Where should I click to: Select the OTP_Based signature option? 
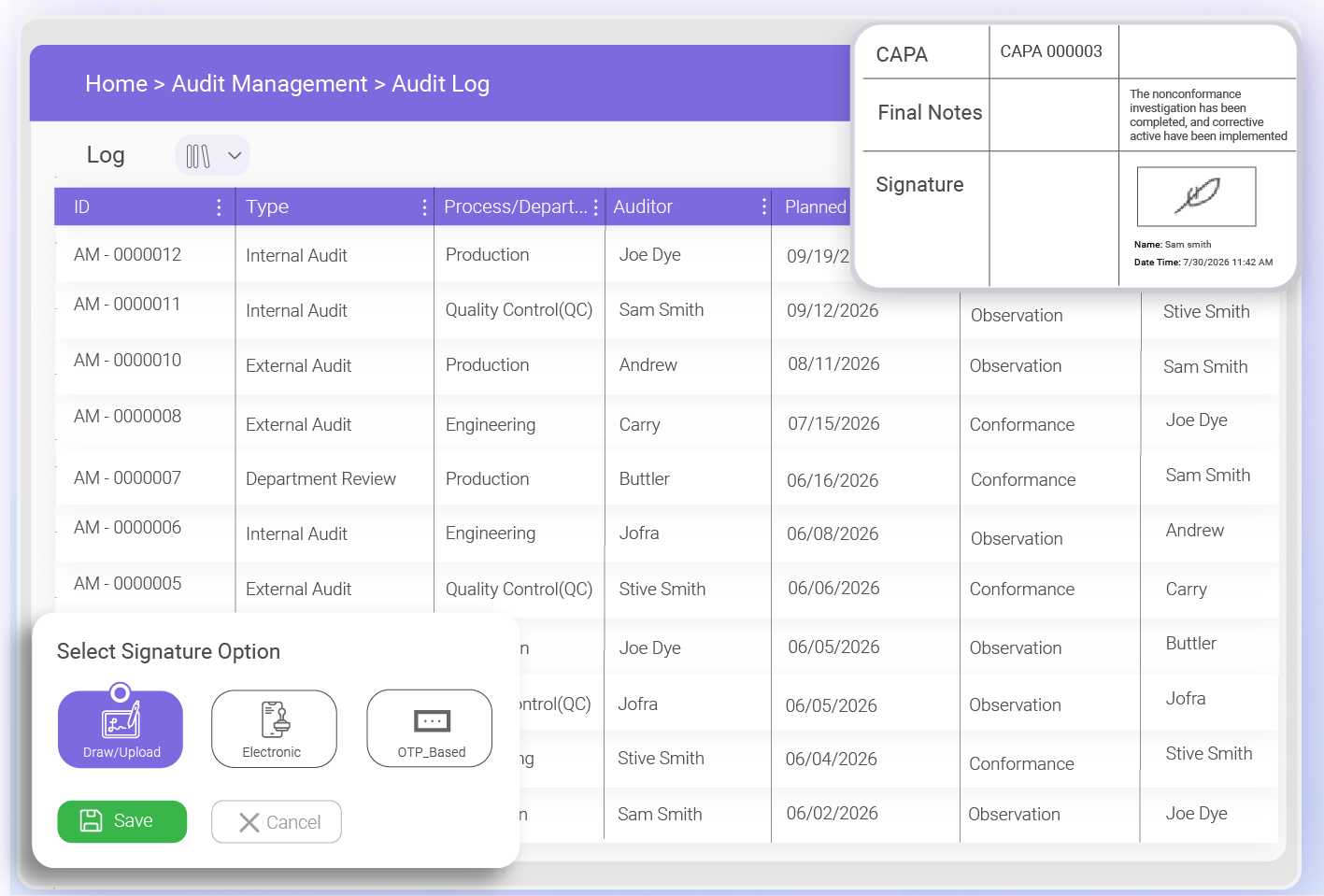click(x=430, y=729)
